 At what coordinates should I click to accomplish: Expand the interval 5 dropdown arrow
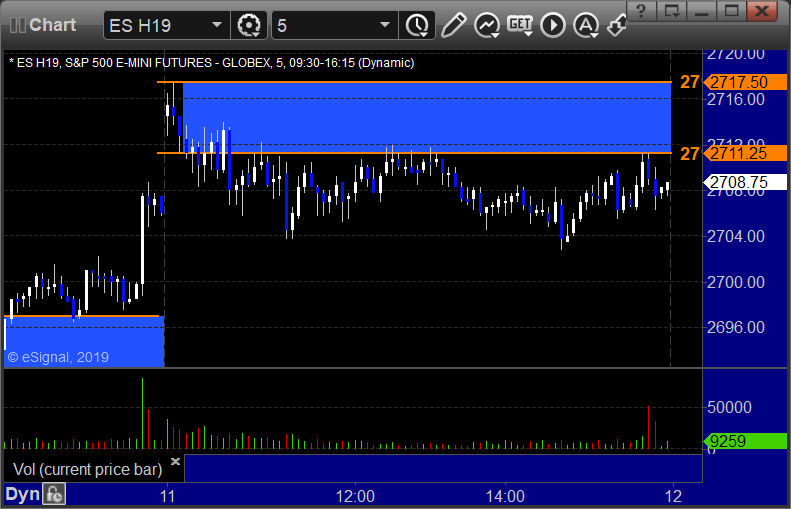[385, 25]
